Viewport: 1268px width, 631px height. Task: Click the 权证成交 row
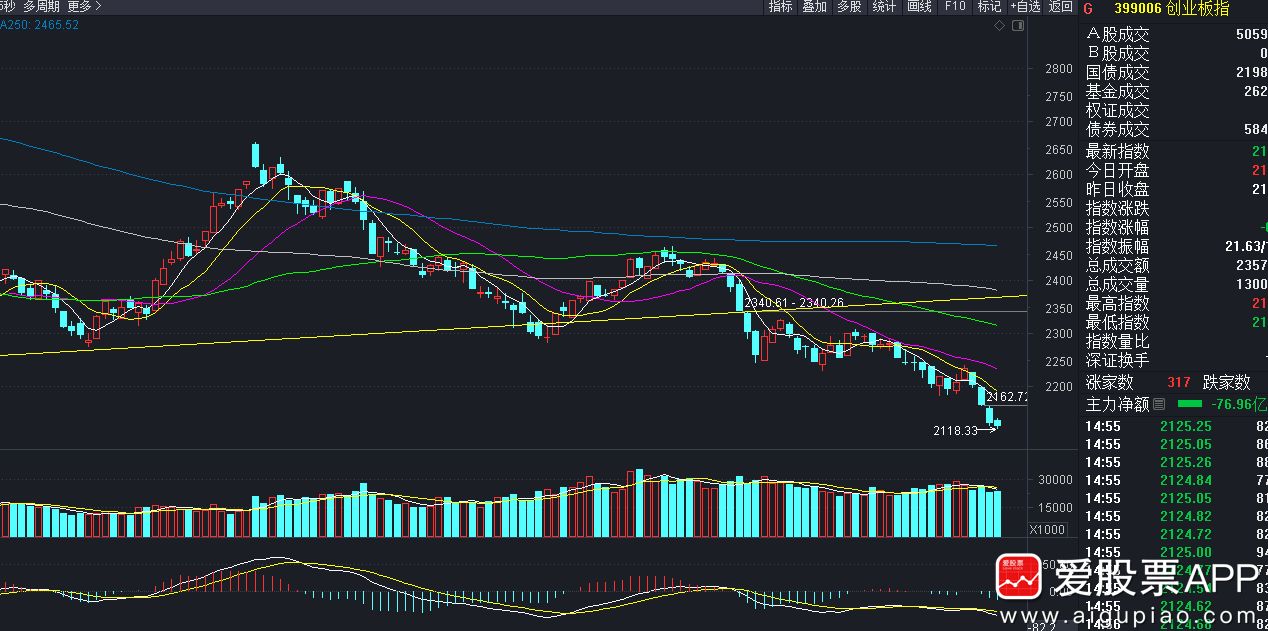click(1175, 111)
